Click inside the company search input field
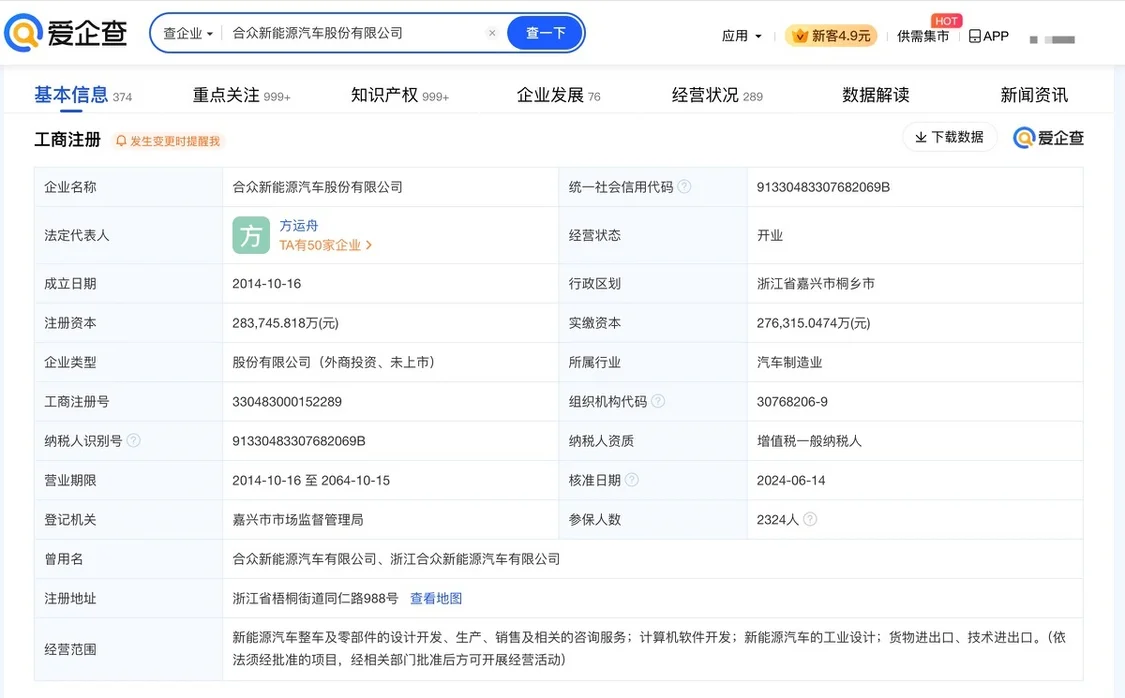 point(350,32)
